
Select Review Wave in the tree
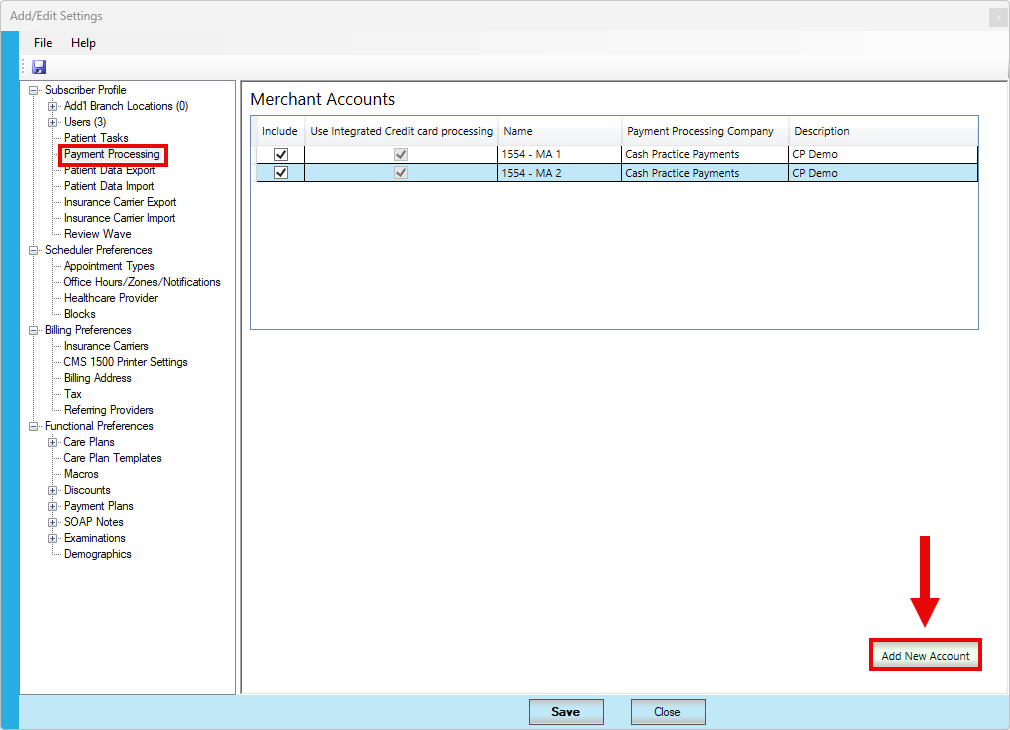pyautogui.click(x=97, y=234)
